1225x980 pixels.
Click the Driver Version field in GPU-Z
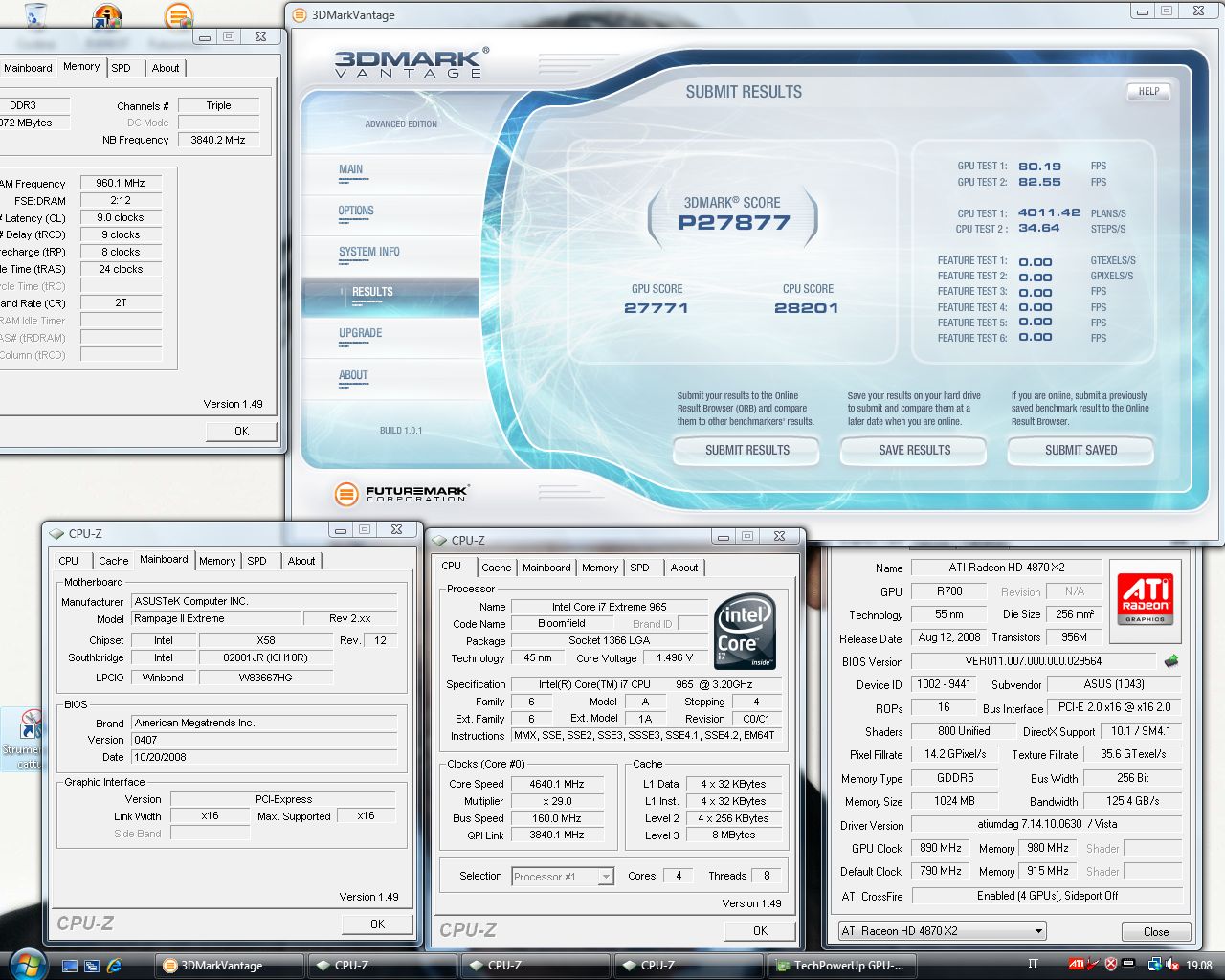(1047, 824)
